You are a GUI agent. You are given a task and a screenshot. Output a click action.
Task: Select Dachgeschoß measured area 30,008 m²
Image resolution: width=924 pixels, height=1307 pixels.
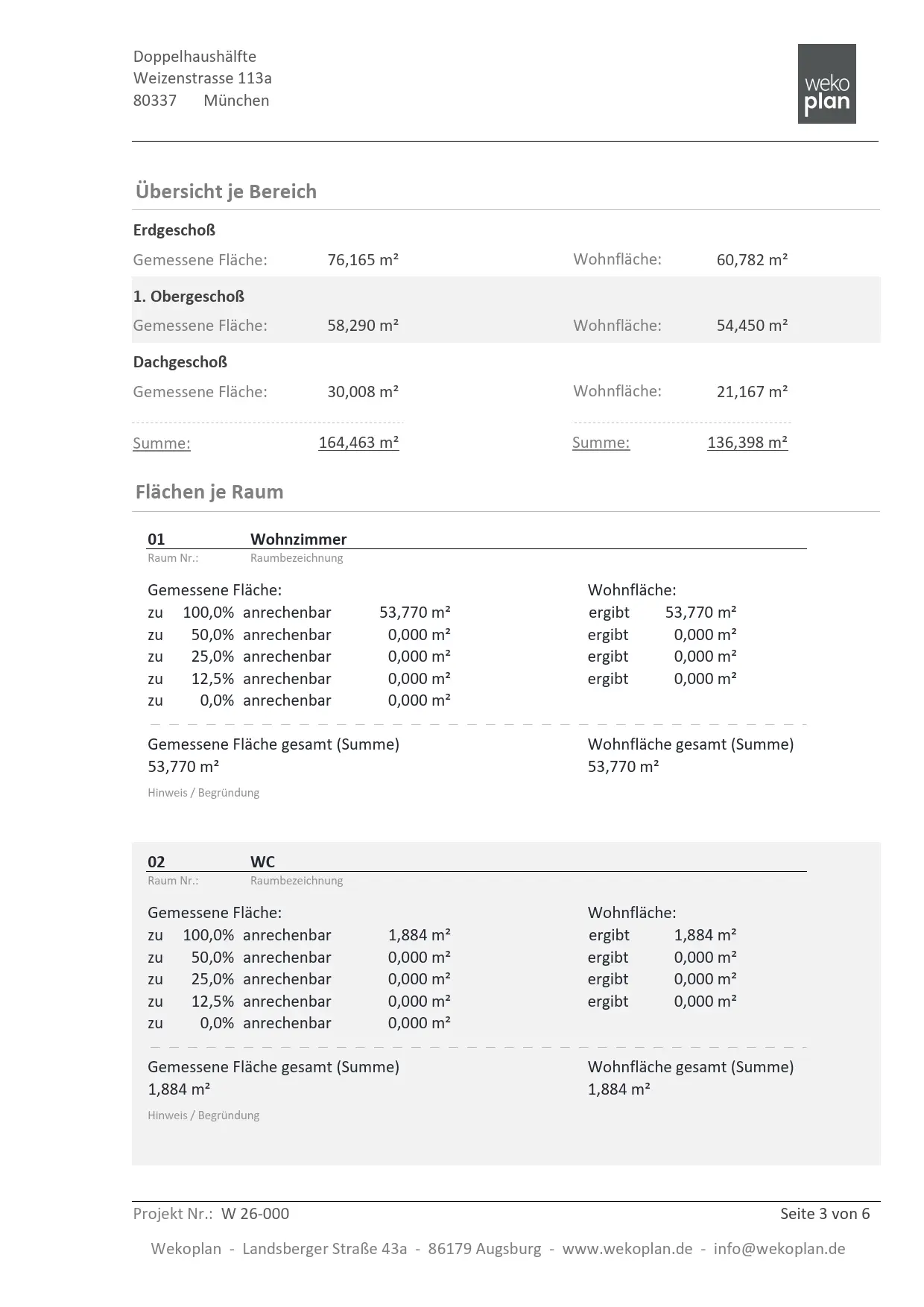(x=363, y=392)
